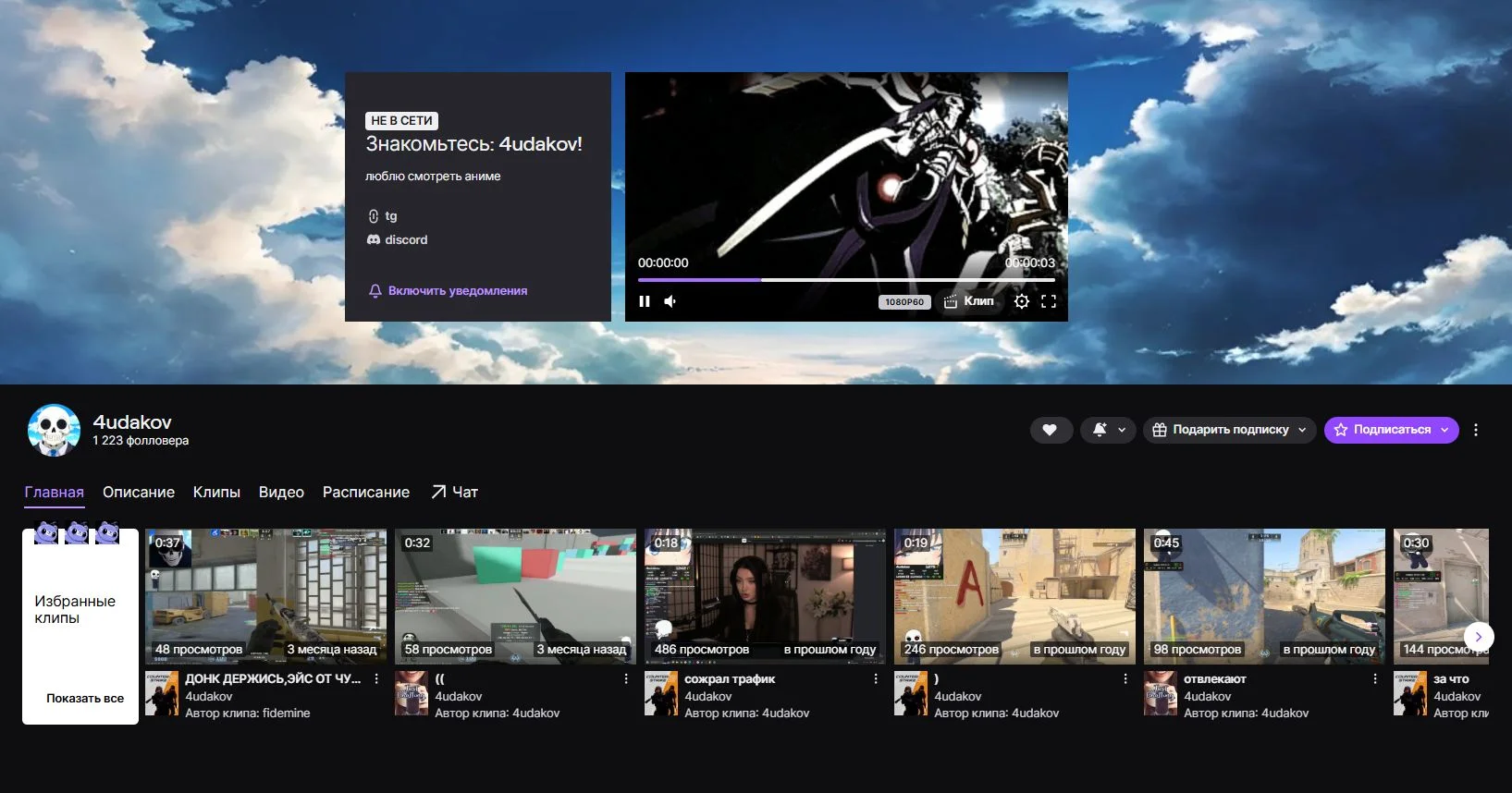Create a clip with the Клип button
The image size is (1512, 793).
[968, 301]
